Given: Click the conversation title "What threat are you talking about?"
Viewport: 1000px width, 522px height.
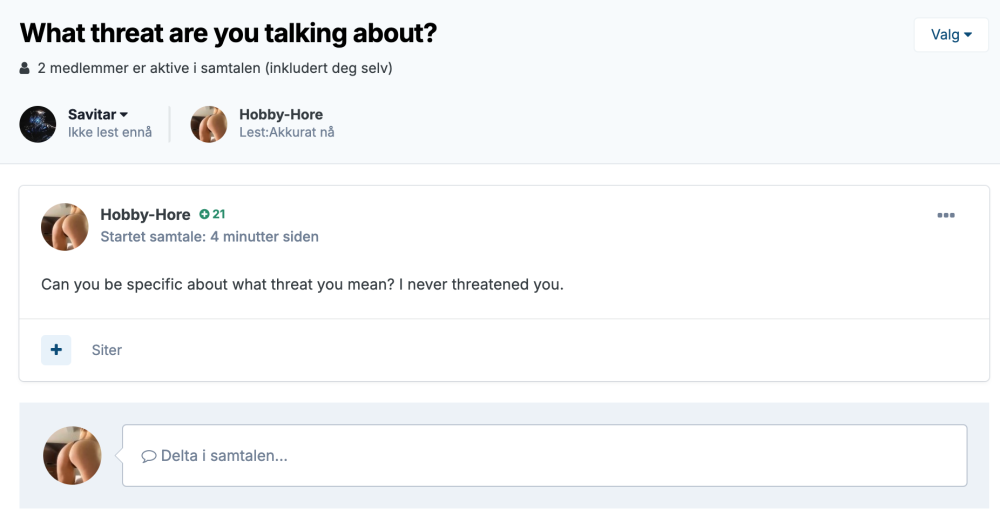Looking at the screenshot, I should 229,33.
